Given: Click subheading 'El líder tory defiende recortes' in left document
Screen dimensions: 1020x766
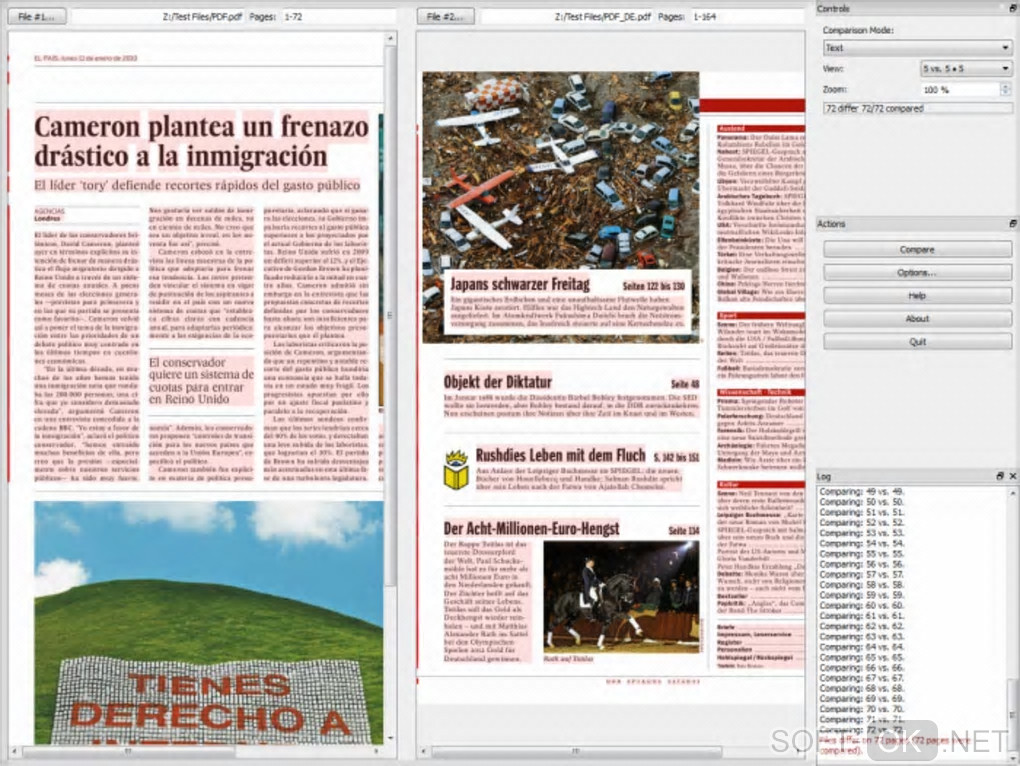Looking at the screenshot, I should point(197,185).
